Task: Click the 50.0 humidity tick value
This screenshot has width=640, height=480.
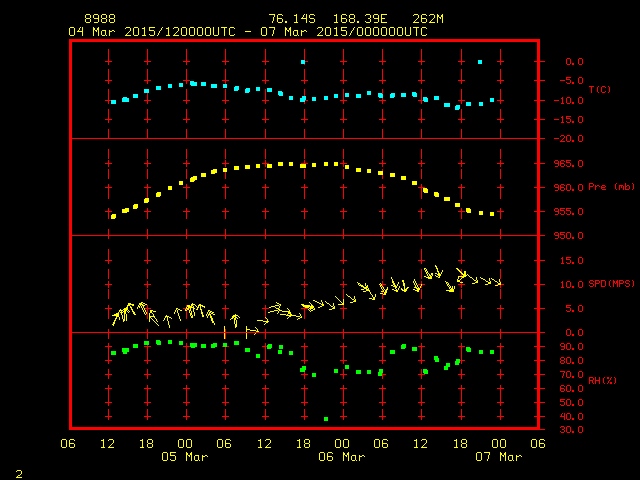Action: [x=571, y=403]
